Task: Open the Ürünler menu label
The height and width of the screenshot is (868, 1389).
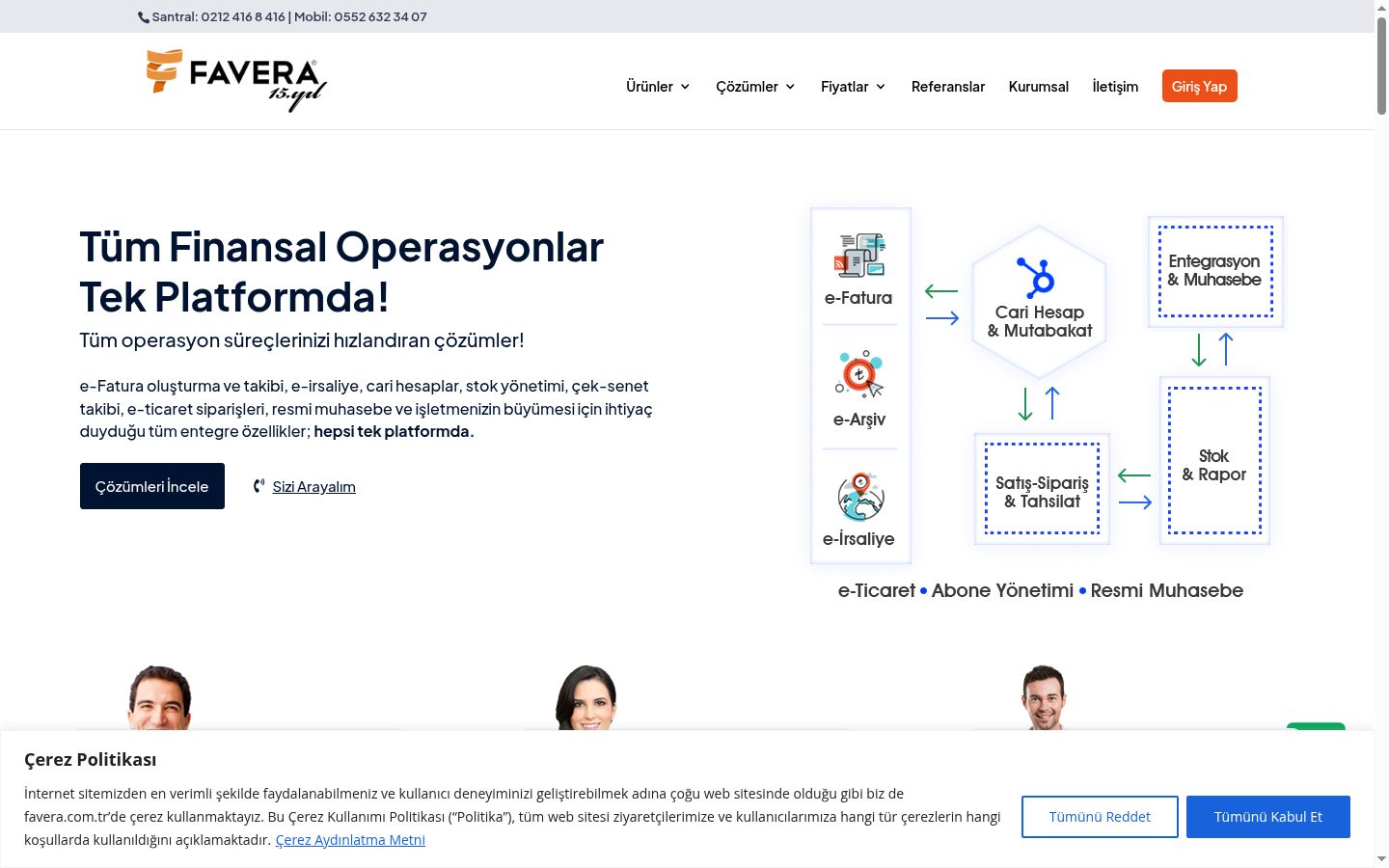Action: 649,87
